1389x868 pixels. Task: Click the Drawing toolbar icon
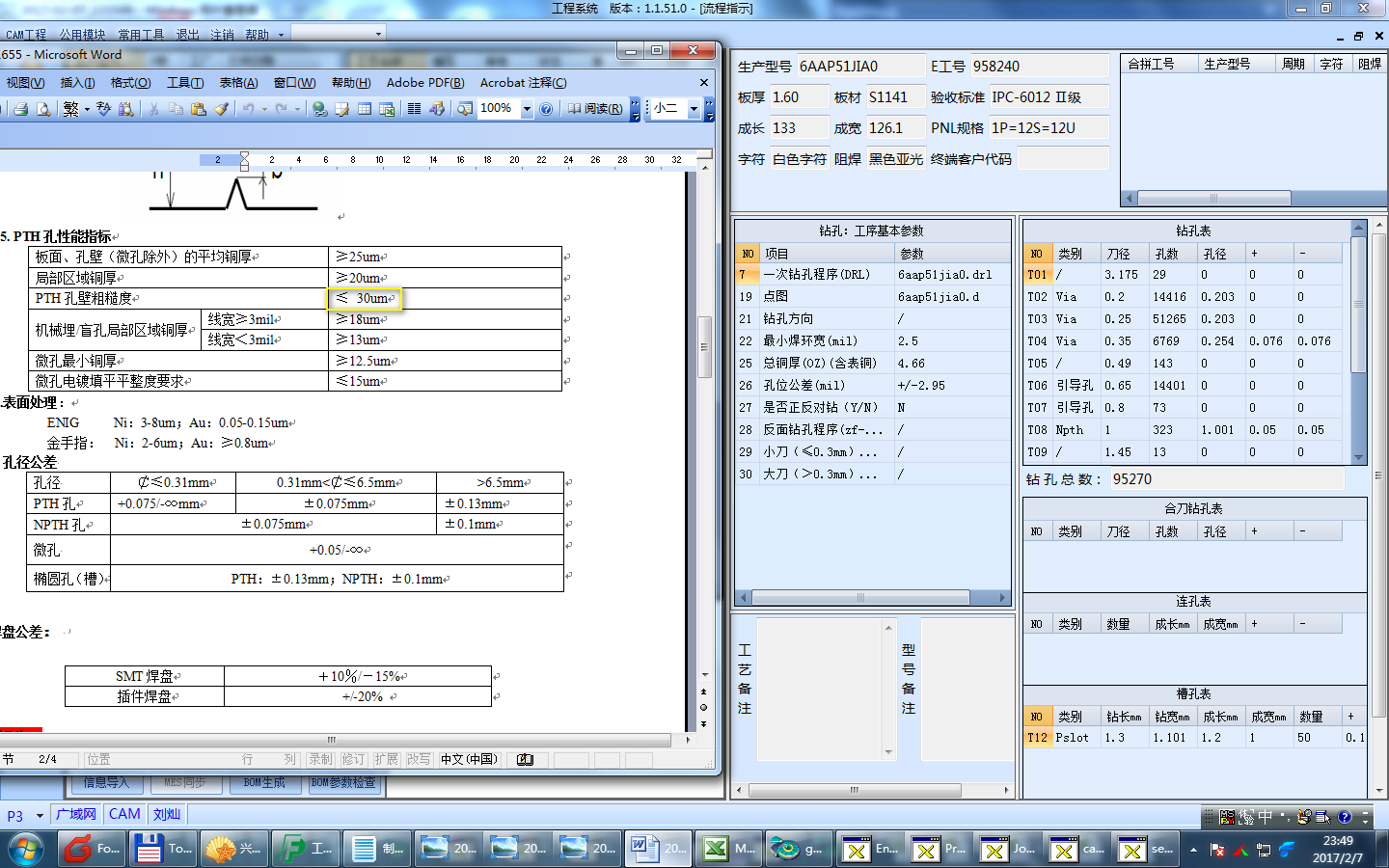pos(437,109)
